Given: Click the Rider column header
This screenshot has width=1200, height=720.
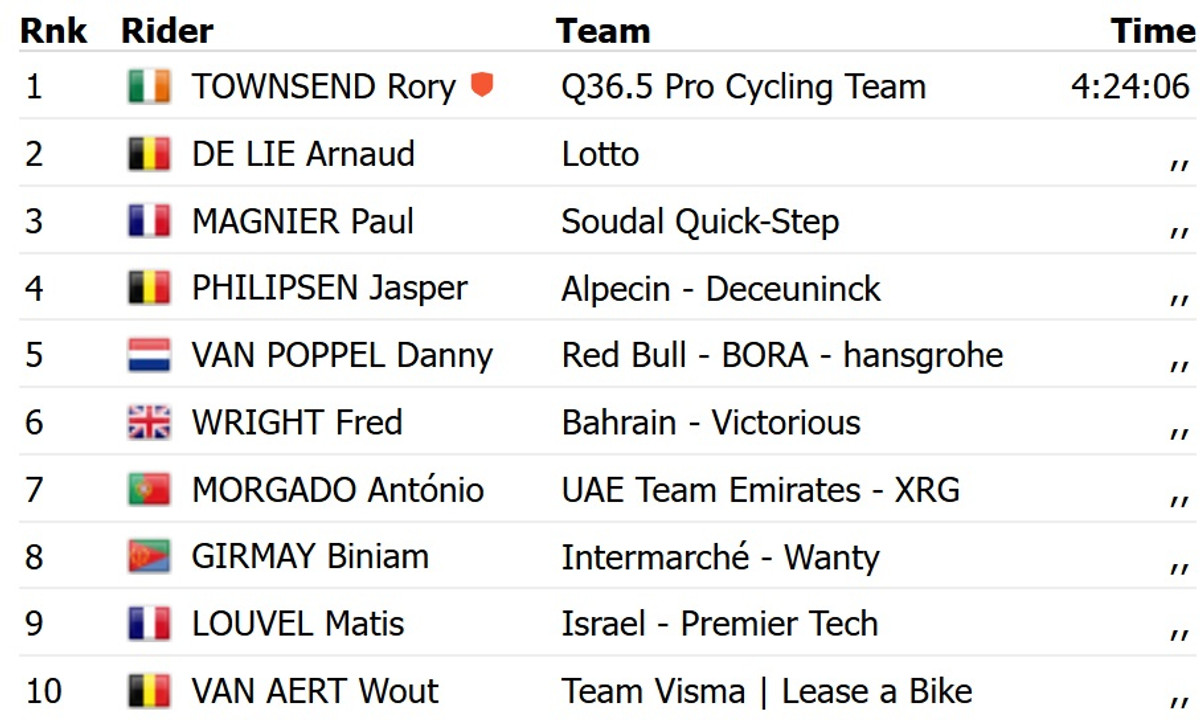Looking at the screenshot, I should pos(167,31).
